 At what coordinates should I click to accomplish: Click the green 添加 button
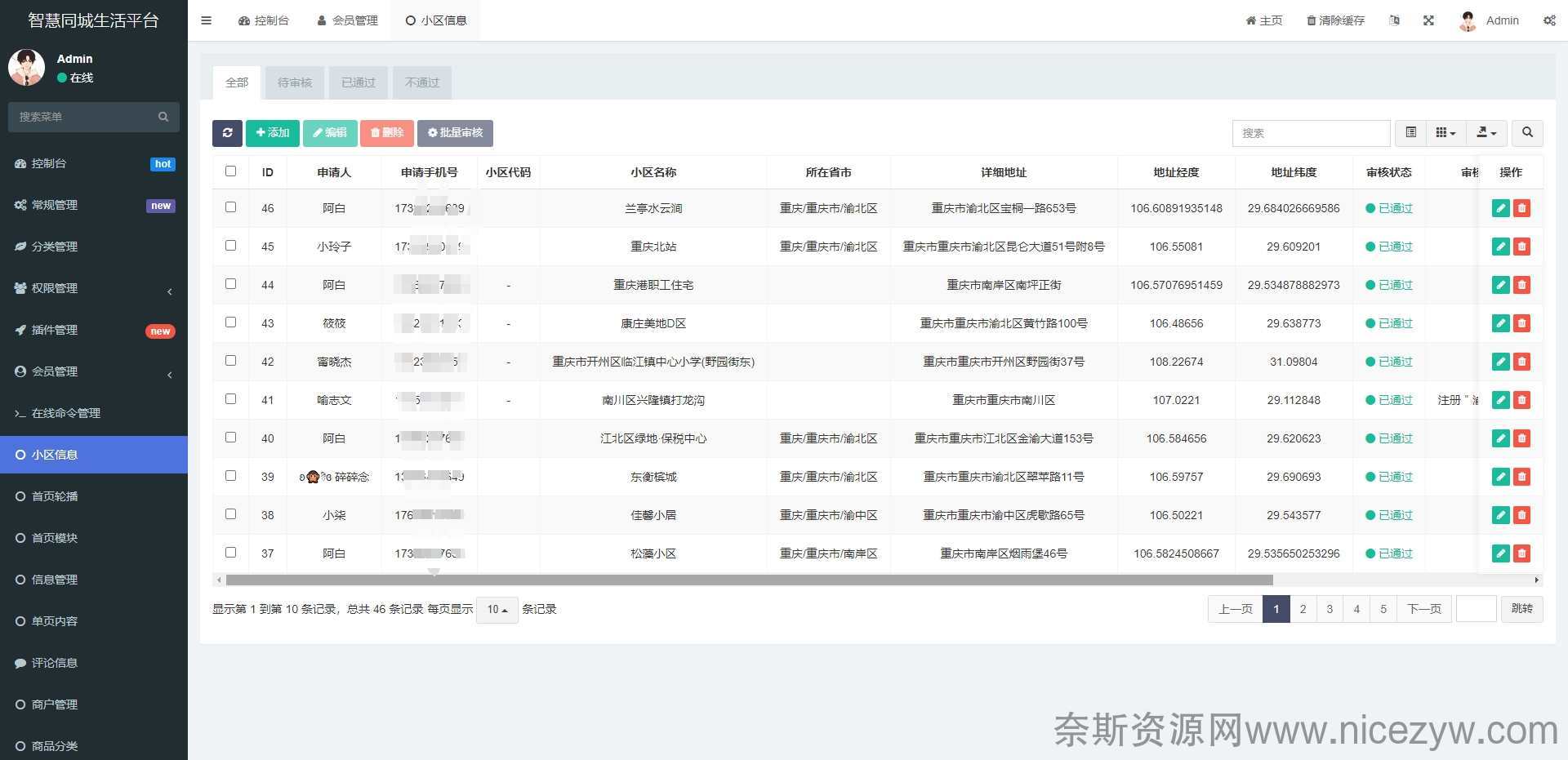(x=273, y=133)
